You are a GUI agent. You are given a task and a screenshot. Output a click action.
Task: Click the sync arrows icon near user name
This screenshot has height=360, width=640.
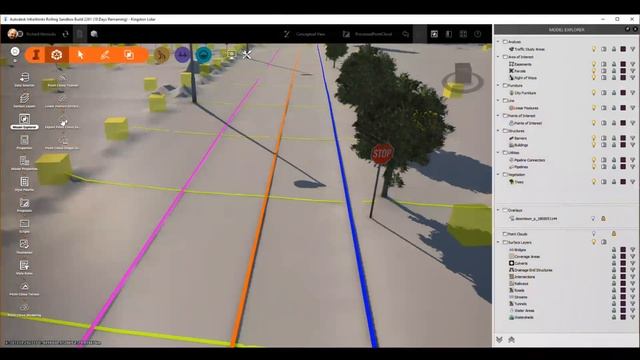click(66, 34)
